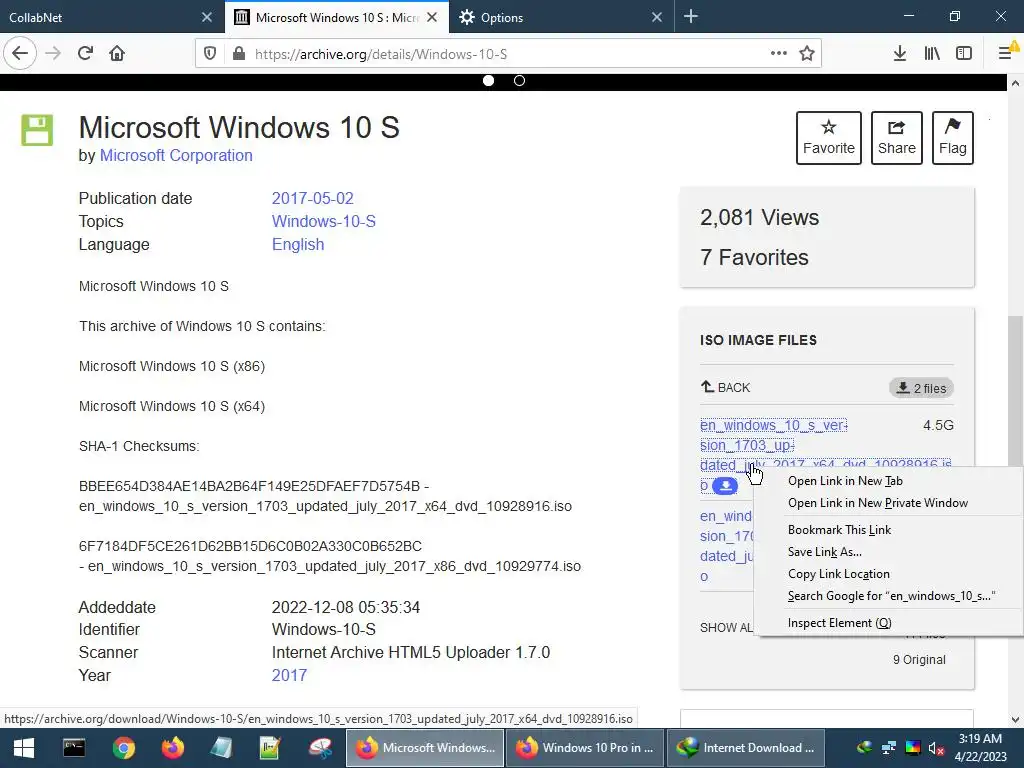Open the Command Prompt taskbar icon
This screenshot has width=1024, height=768.
click(73, 748)
